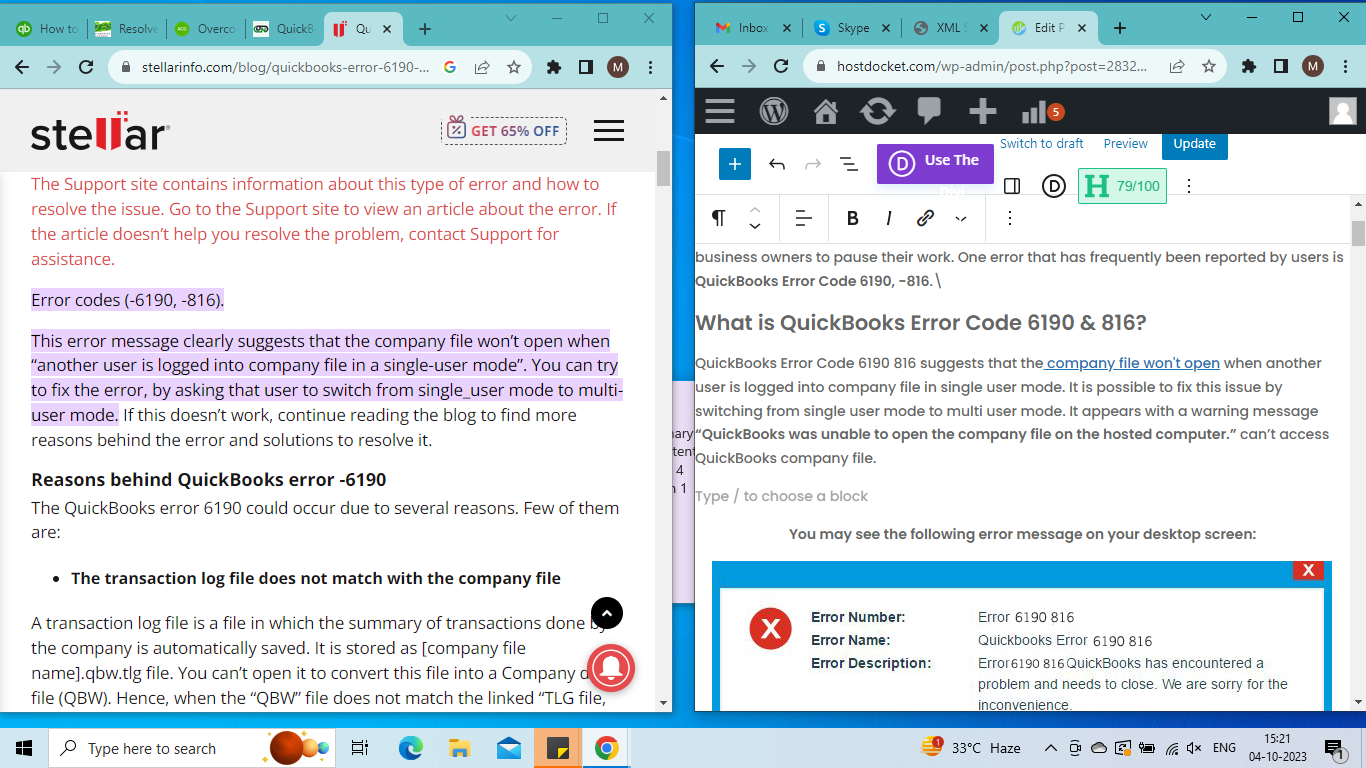
Task: Go back in the stellarinfo browser window
Action: pos(22,67)
